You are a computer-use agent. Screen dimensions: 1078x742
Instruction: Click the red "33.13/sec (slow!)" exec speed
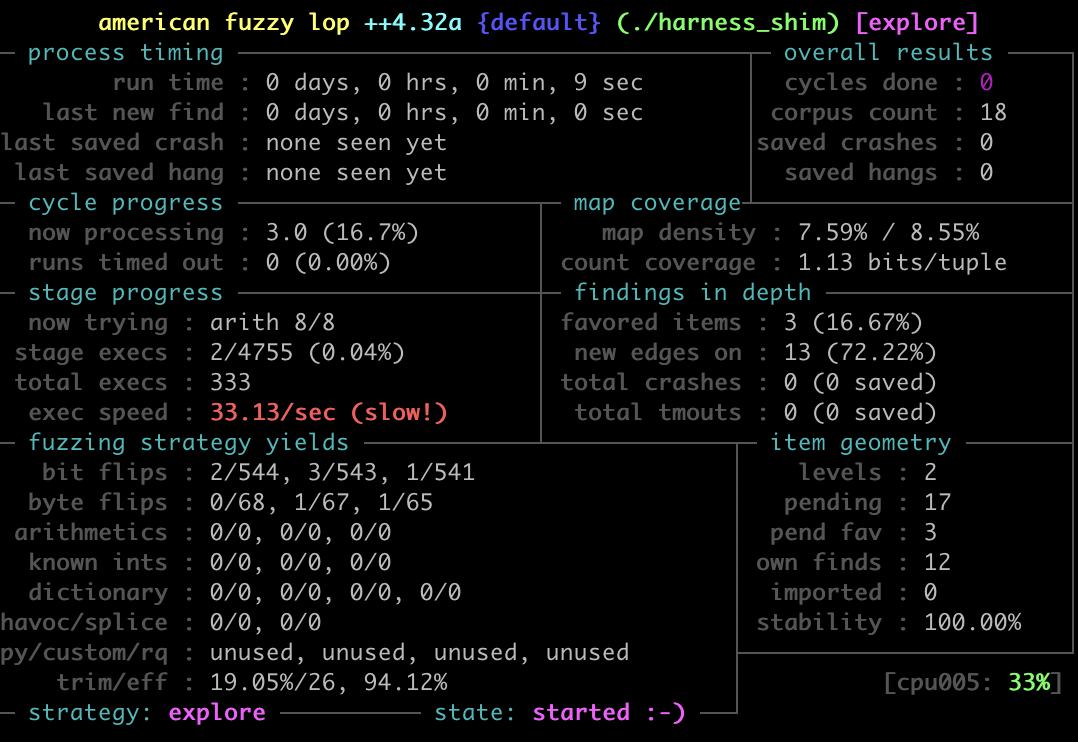(x=329, y=413)
